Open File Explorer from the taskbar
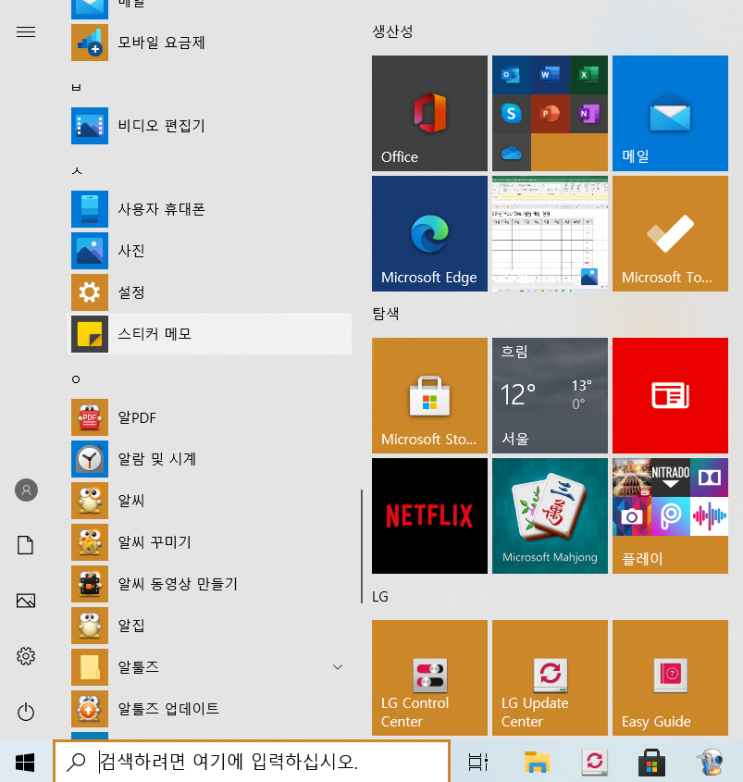743x782 pixels. click(x=537, y=762)
